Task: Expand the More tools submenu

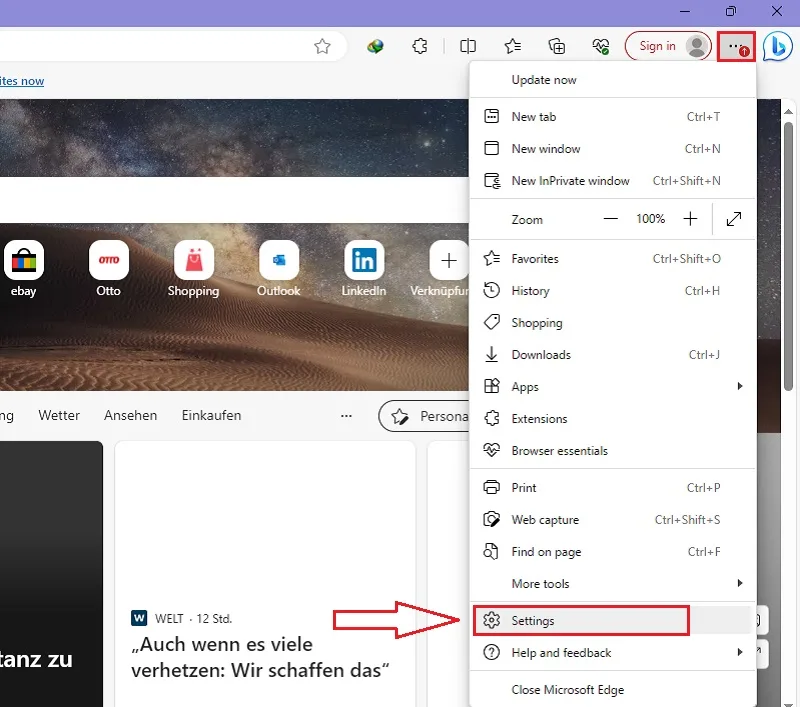Action: [612, 584]
